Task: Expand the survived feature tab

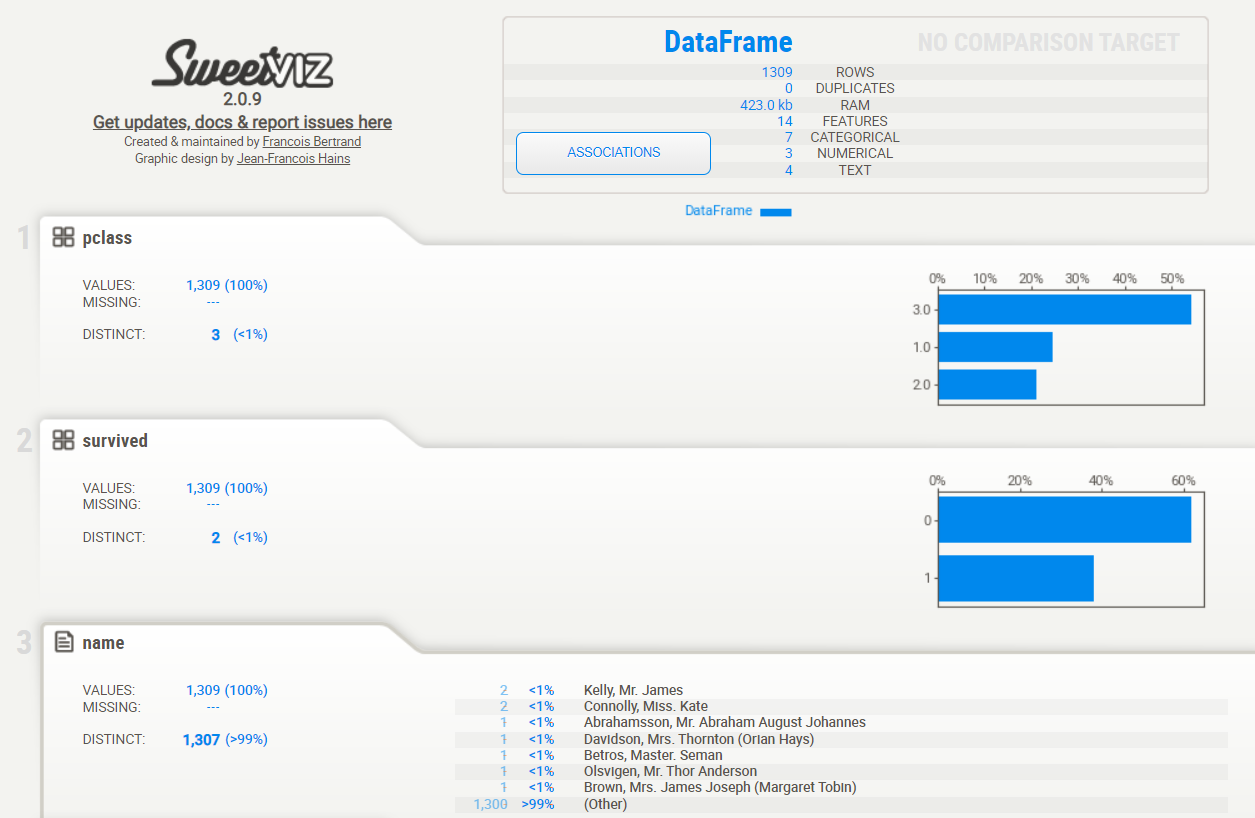Action: click(x=115, y=441)
